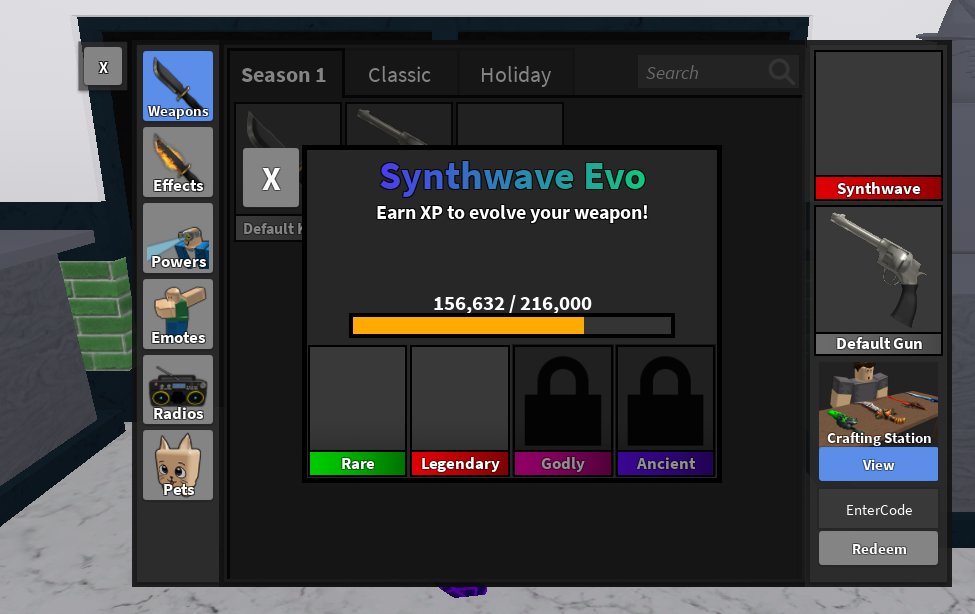The height and width of the screenshot is (614, 975).
Task: Open the Effects category
Action: pyautogui.click(x=178, y=162)
